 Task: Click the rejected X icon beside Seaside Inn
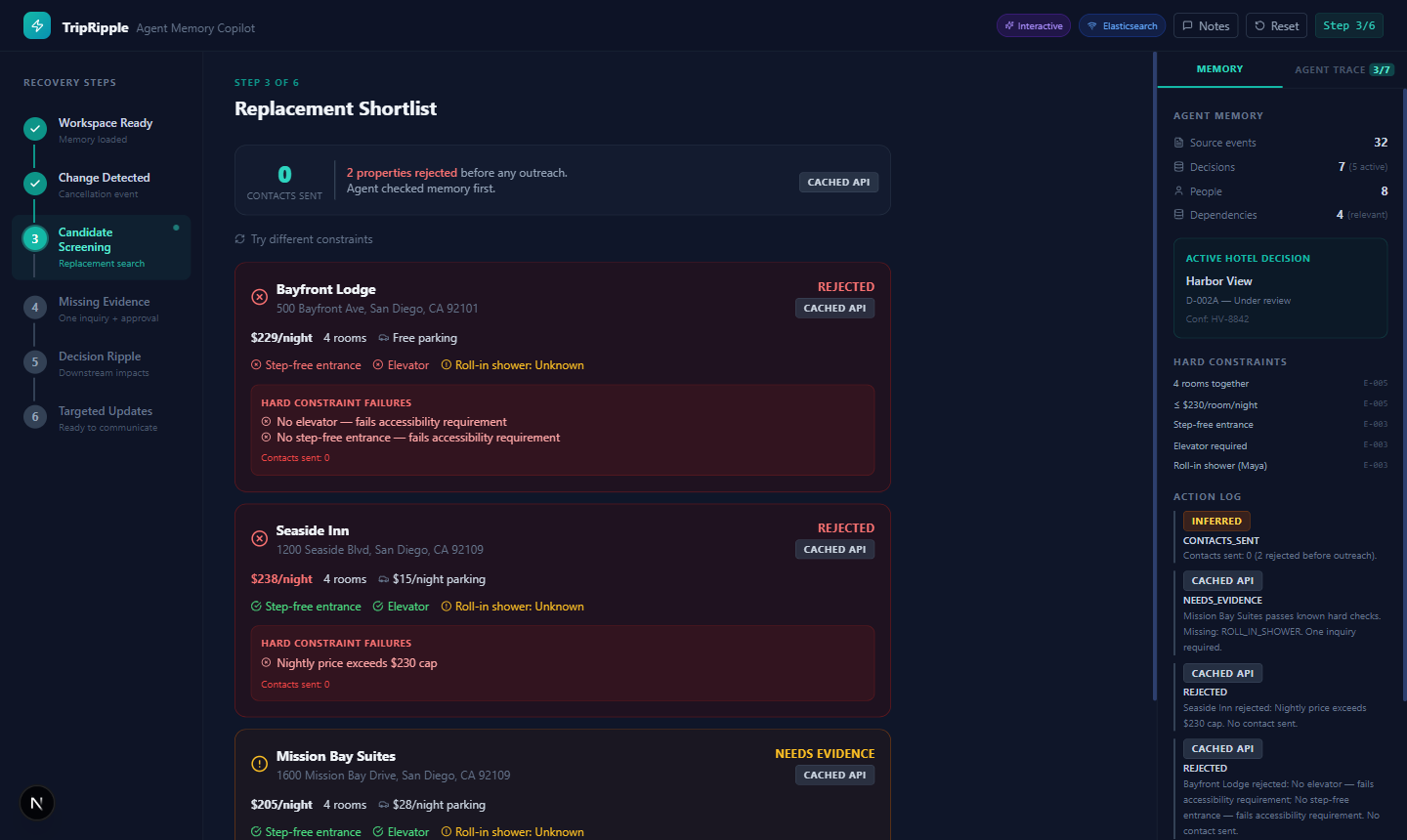pos(260,538)
